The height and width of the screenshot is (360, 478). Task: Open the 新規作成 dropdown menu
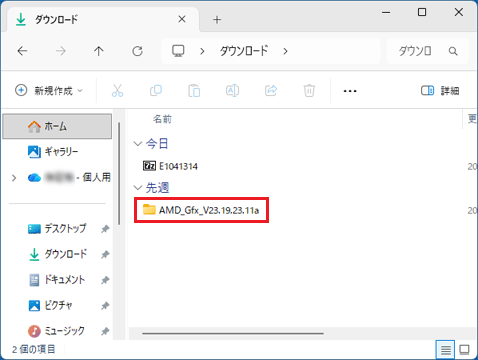coord(49,90)
